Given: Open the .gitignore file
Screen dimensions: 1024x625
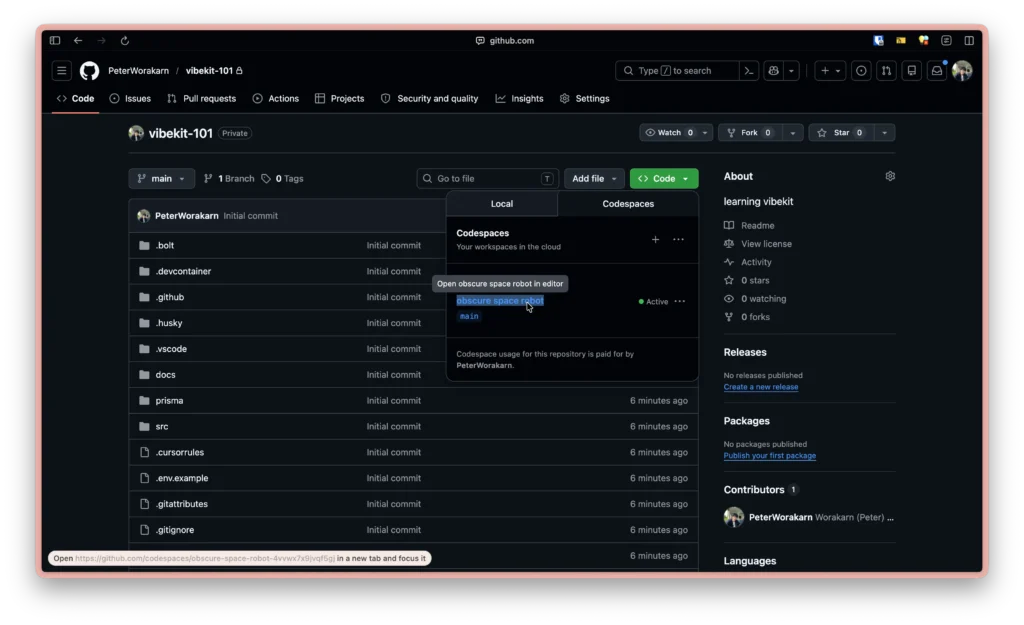Looking at the screenshot, I should 174,530.
